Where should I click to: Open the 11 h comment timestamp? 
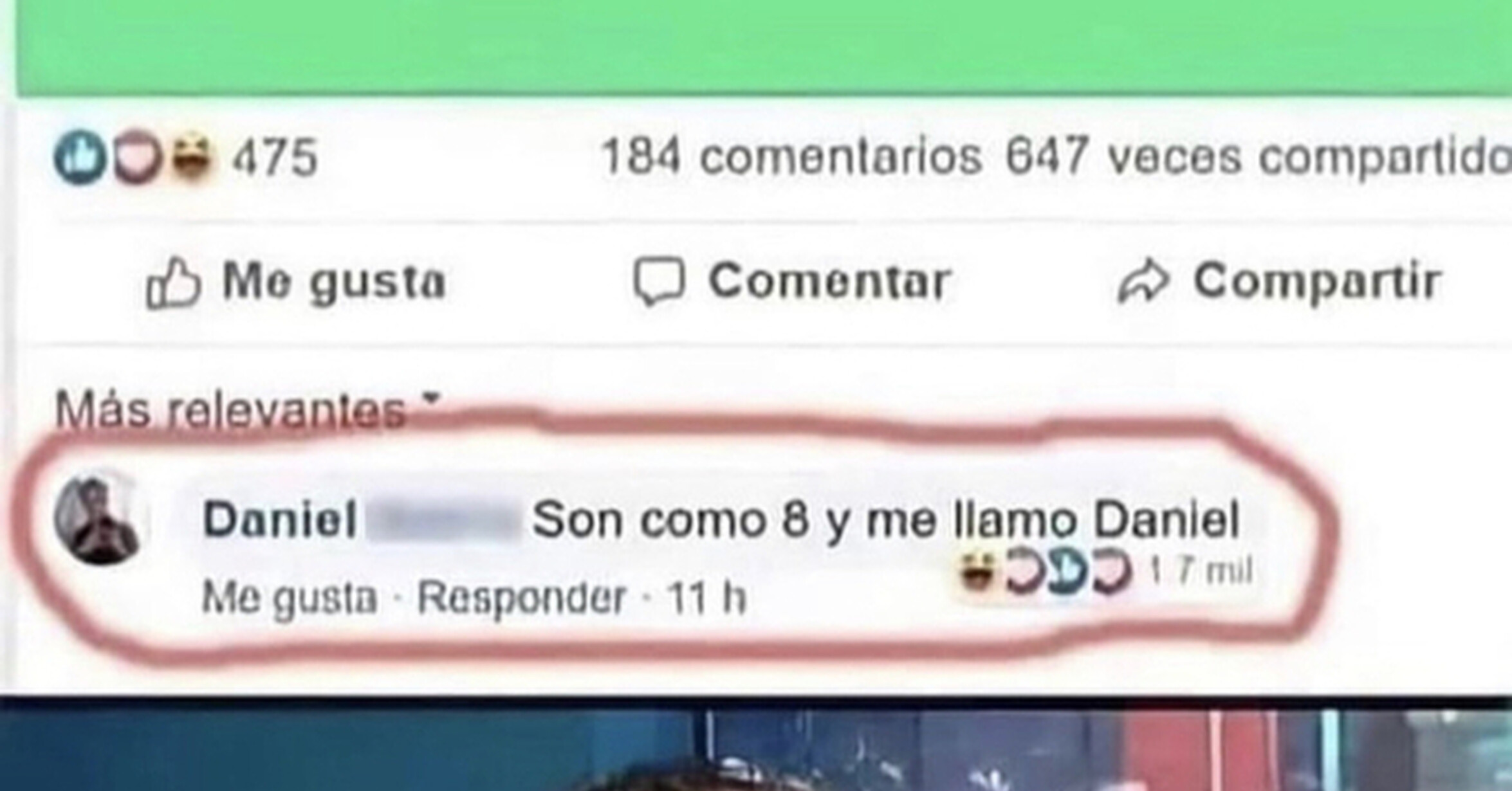coord(706,598)
